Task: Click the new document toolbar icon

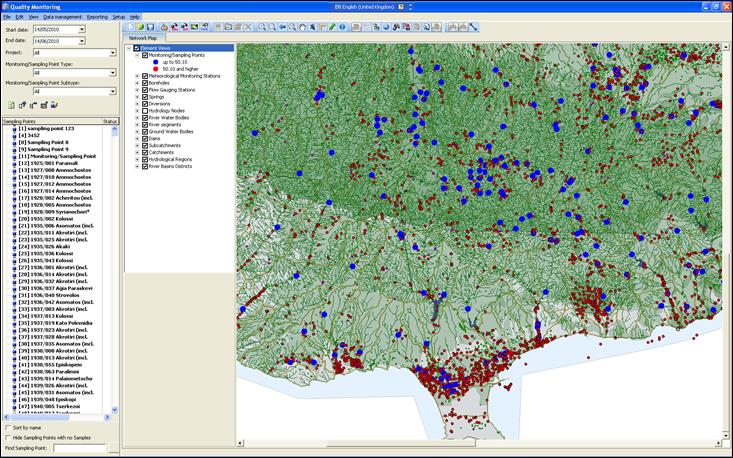Action: pyautogui.click(x=129, y=27)
